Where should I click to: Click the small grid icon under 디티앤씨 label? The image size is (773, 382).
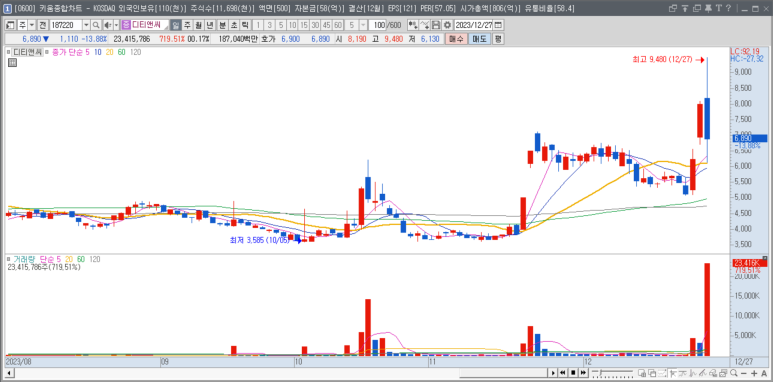pyautogui.click(x=12, y=62)
